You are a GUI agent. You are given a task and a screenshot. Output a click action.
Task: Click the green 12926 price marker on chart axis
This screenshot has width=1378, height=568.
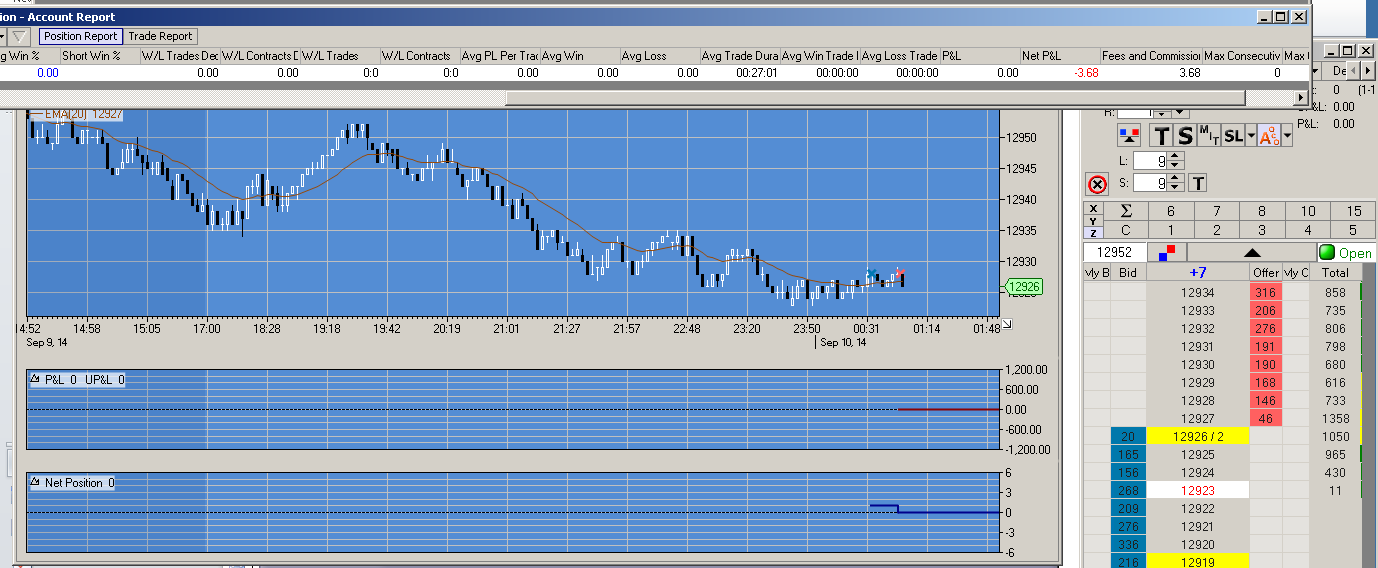1023,287
